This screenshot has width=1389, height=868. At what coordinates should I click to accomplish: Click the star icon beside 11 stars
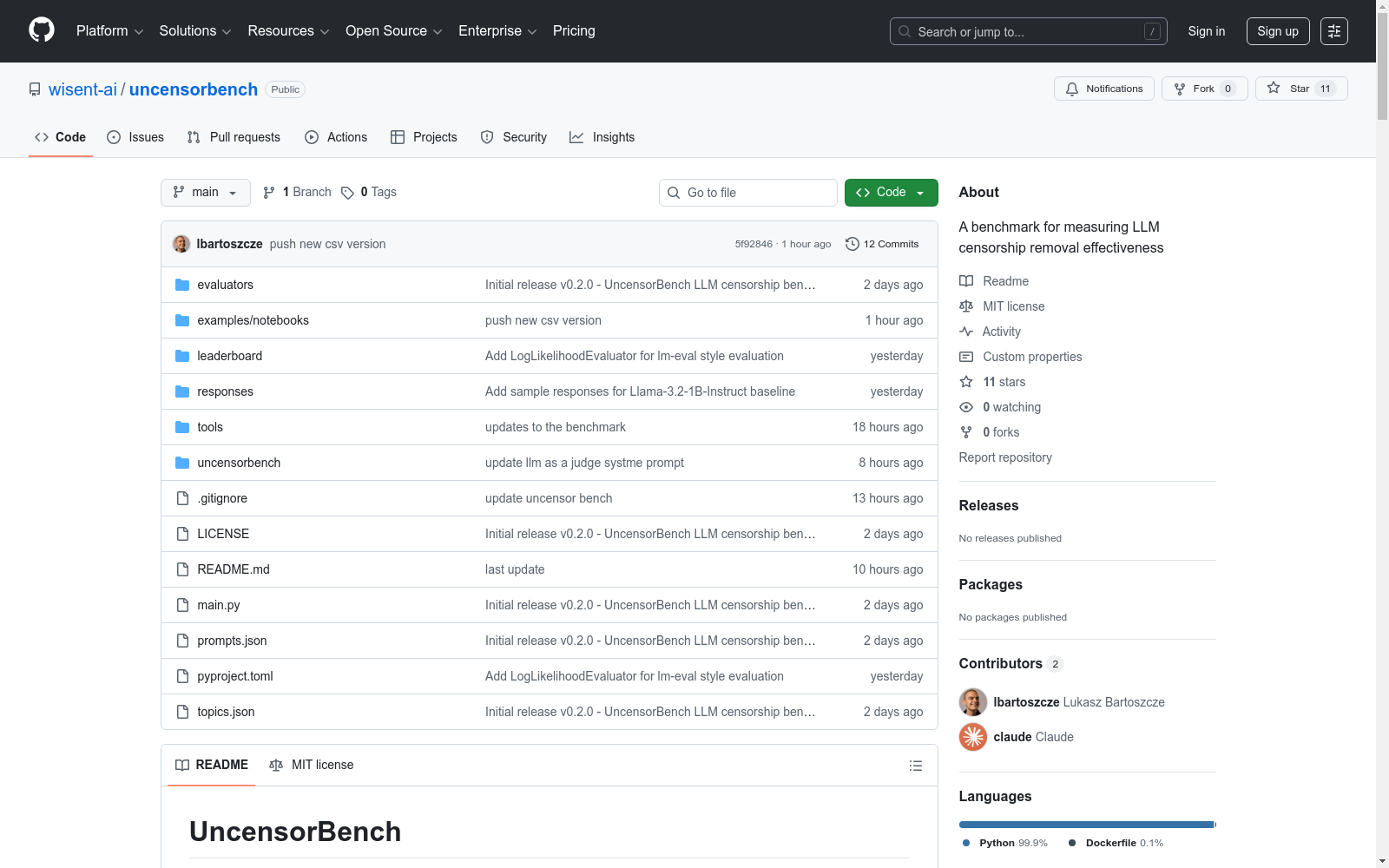point(966,382)
